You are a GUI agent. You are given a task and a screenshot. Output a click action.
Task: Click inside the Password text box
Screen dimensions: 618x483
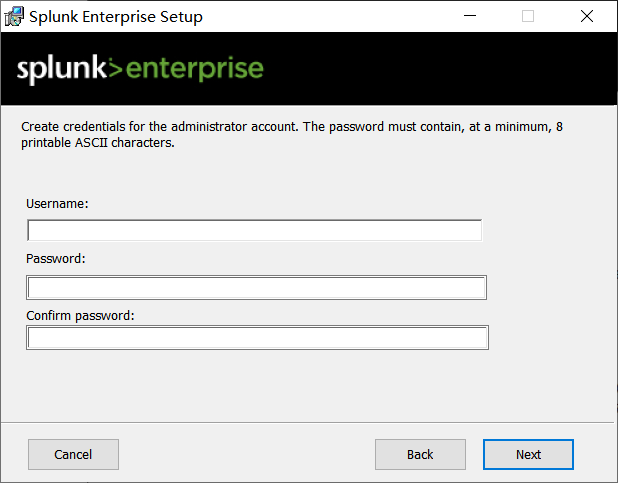(x=256, y=288)
